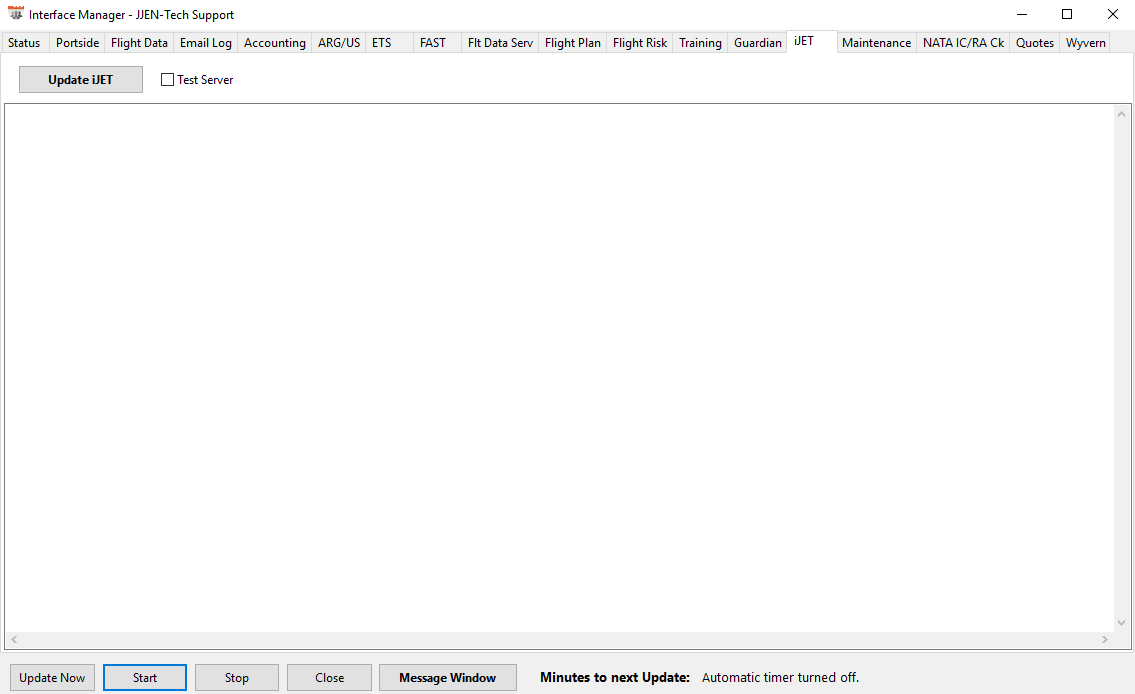Select the Flight Data tab
The image size is (1135, 694).
(x=139, y=43)
